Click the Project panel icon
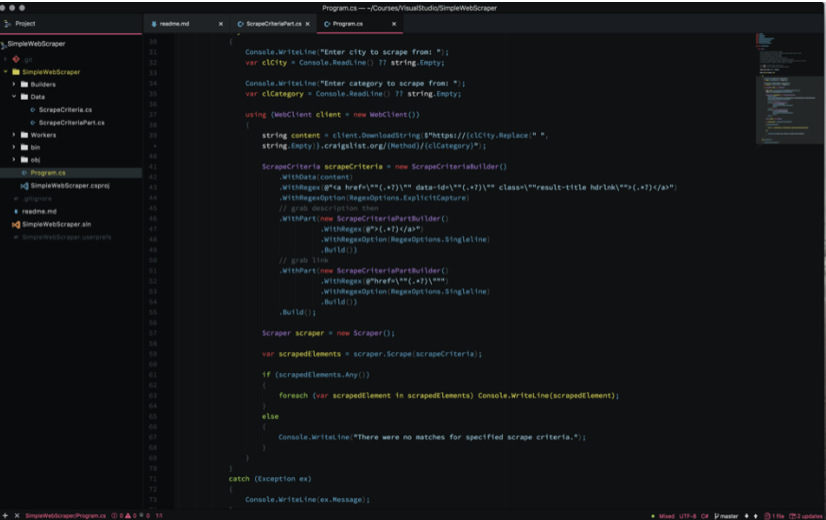 (x=7, y=24)
